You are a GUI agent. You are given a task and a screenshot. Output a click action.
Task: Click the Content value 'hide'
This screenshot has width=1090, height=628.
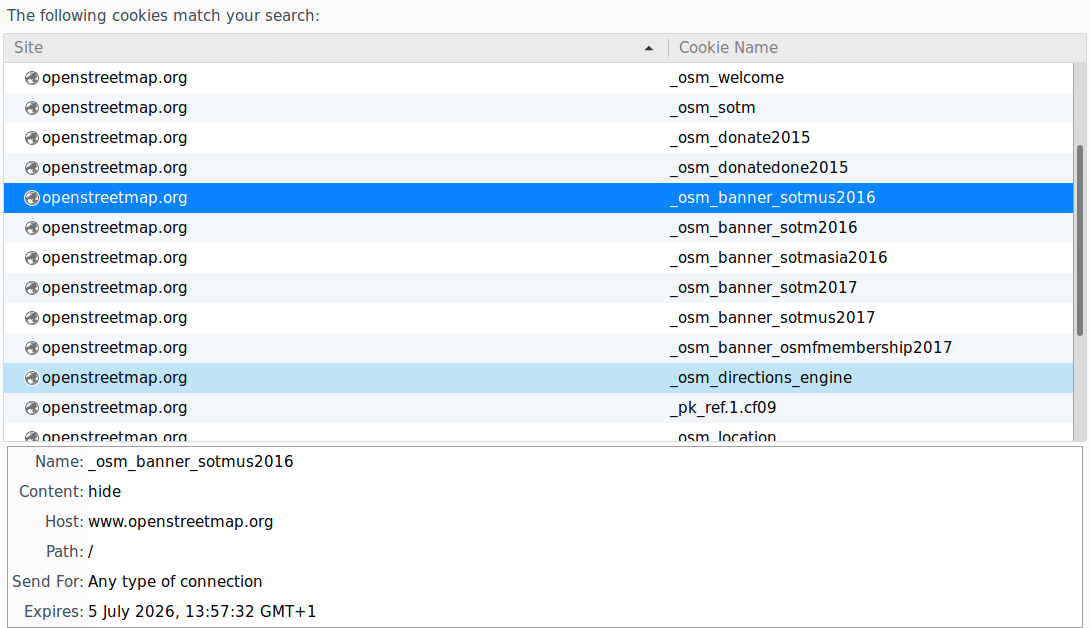point(104,492)
